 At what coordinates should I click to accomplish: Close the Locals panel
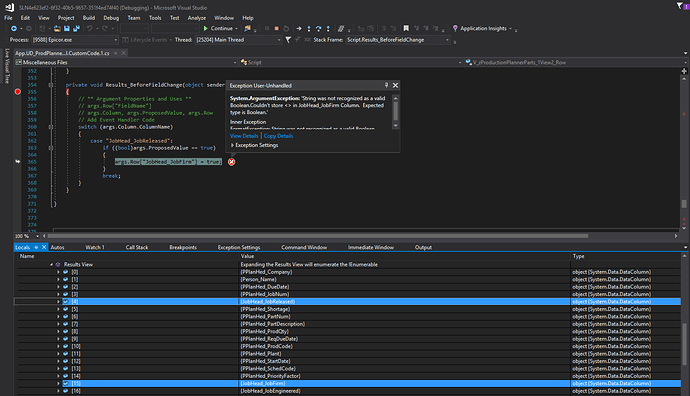[x=44, y=247]
